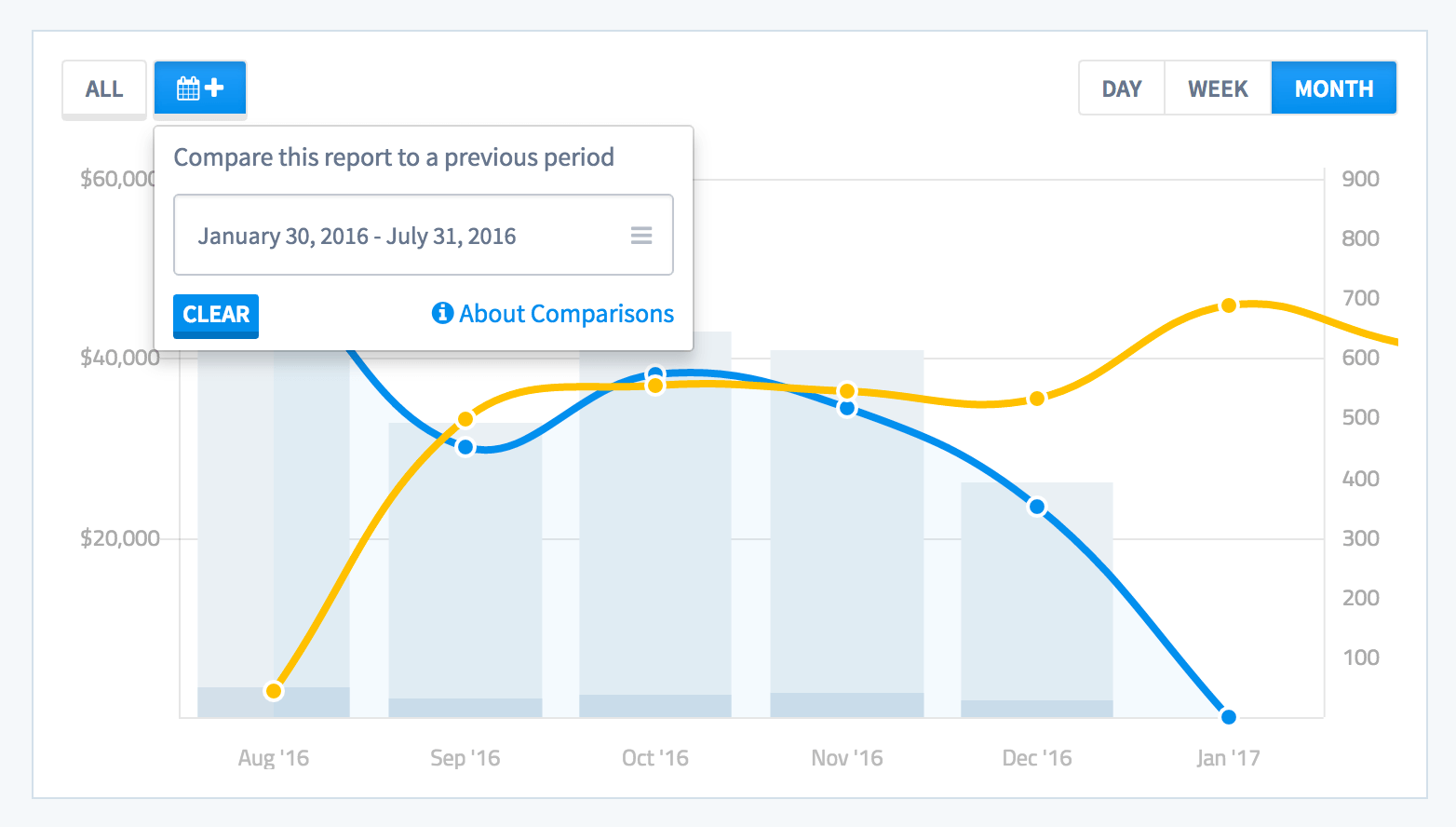Click the overlapping data points at Oct '16
The image size is (1456, 827).
tap(656, 377)
